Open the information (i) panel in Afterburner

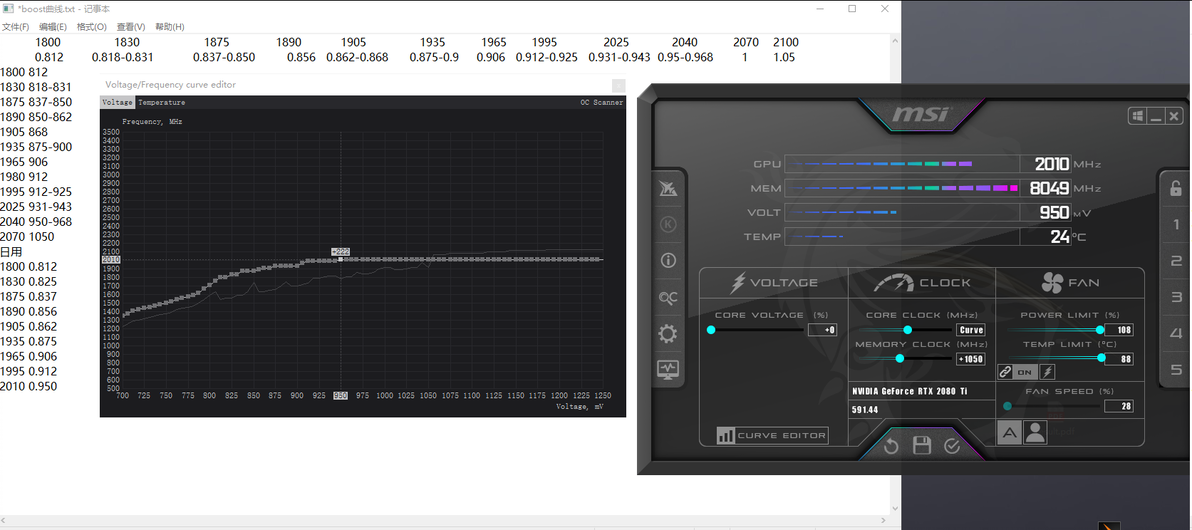pyautogui.click(x=669, y=261)
